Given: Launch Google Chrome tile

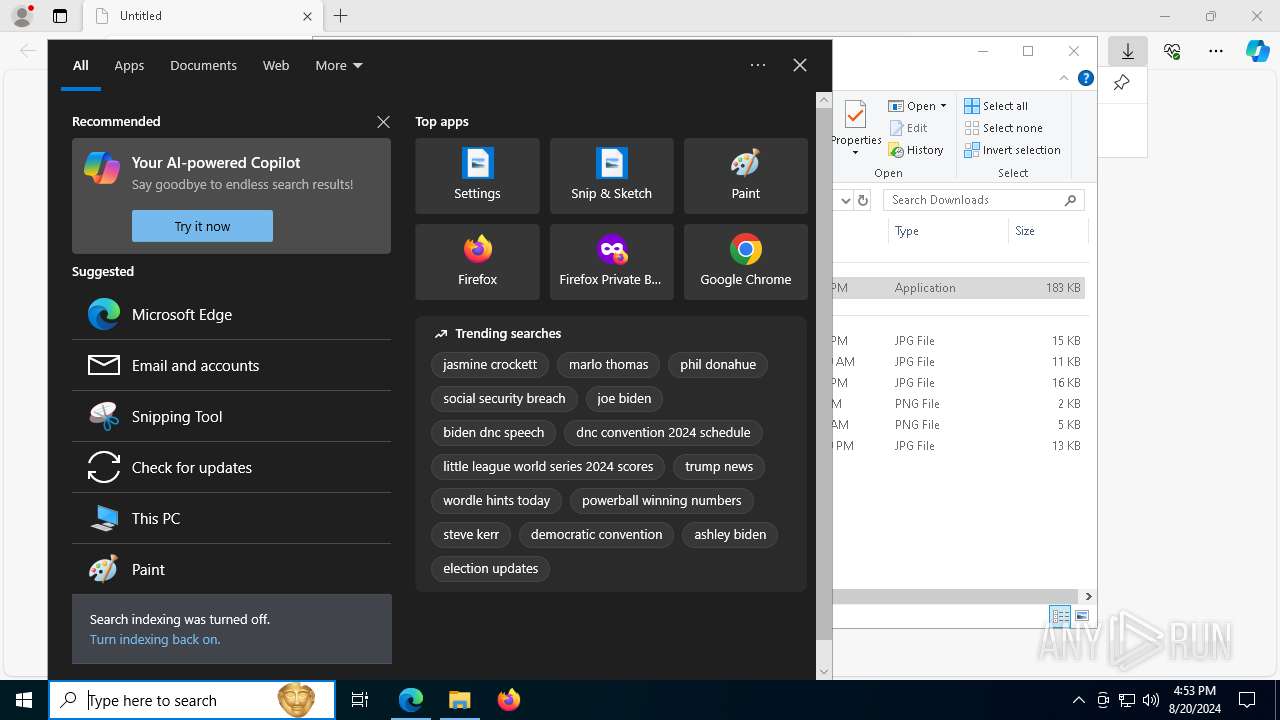Looking at the screenshot, I should 745,262.
